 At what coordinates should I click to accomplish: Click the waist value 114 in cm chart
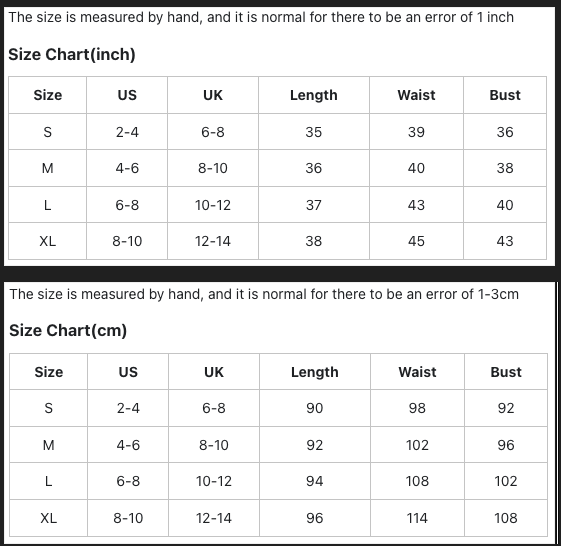(417, 518)
